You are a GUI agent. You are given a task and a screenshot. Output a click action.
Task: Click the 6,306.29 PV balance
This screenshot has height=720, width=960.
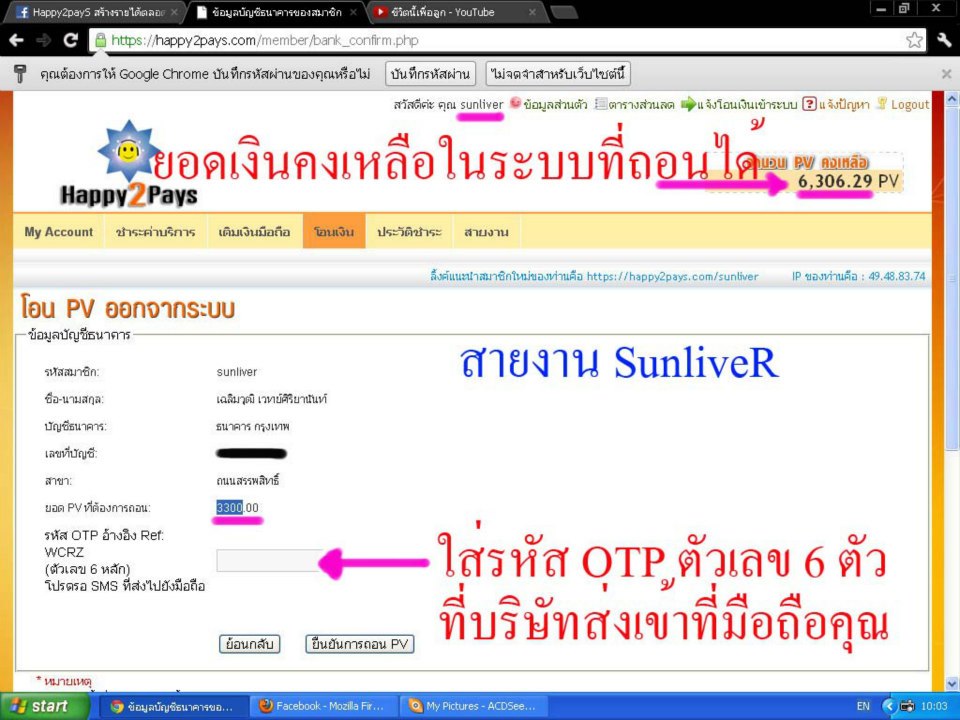pyautogui.click(x=848, y=181)
